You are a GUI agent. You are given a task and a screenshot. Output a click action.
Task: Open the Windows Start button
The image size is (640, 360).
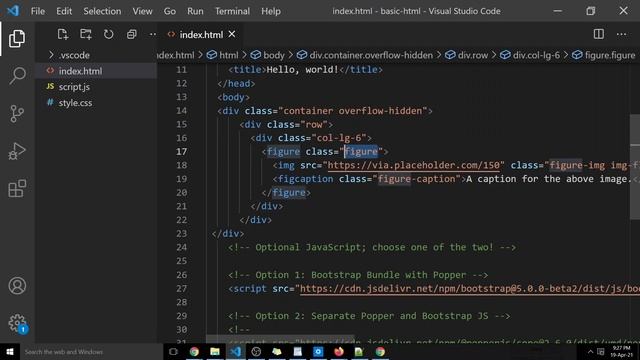pos(10,351)
